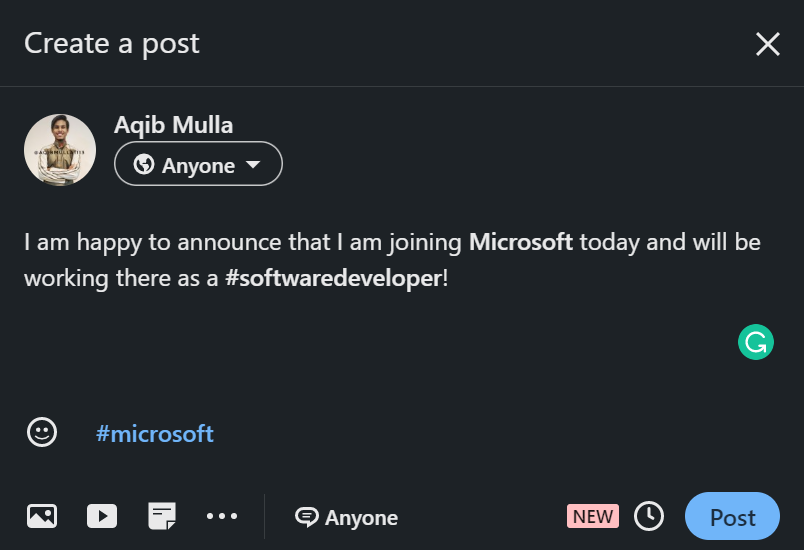Click the bold Microsoft mention

520,242
